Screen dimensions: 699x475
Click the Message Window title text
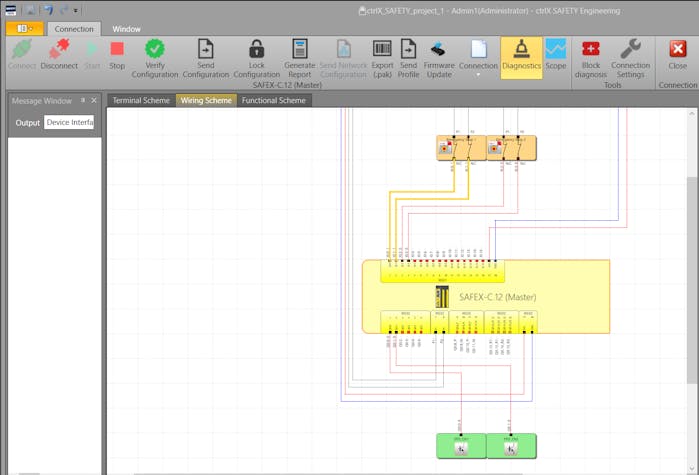41,101
